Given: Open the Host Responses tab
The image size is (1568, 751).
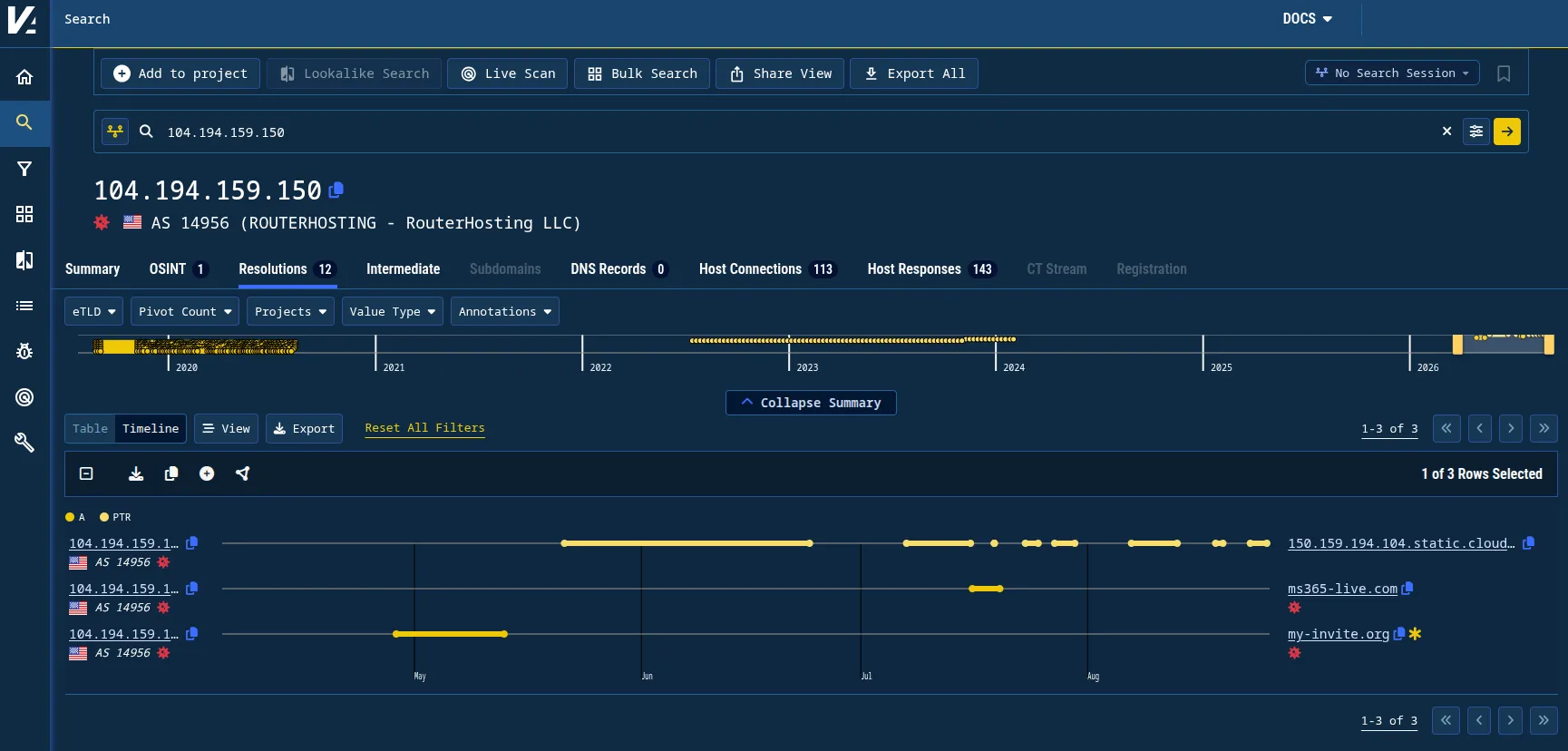Looking at the screenshot, I should (932, 269).
